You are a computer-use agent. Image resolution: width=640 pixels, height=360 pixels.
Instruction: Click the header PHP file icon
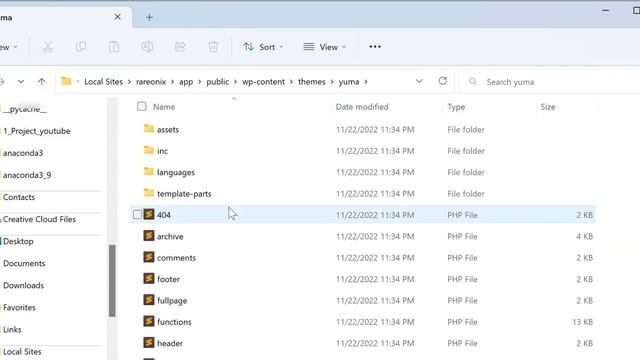149,342
